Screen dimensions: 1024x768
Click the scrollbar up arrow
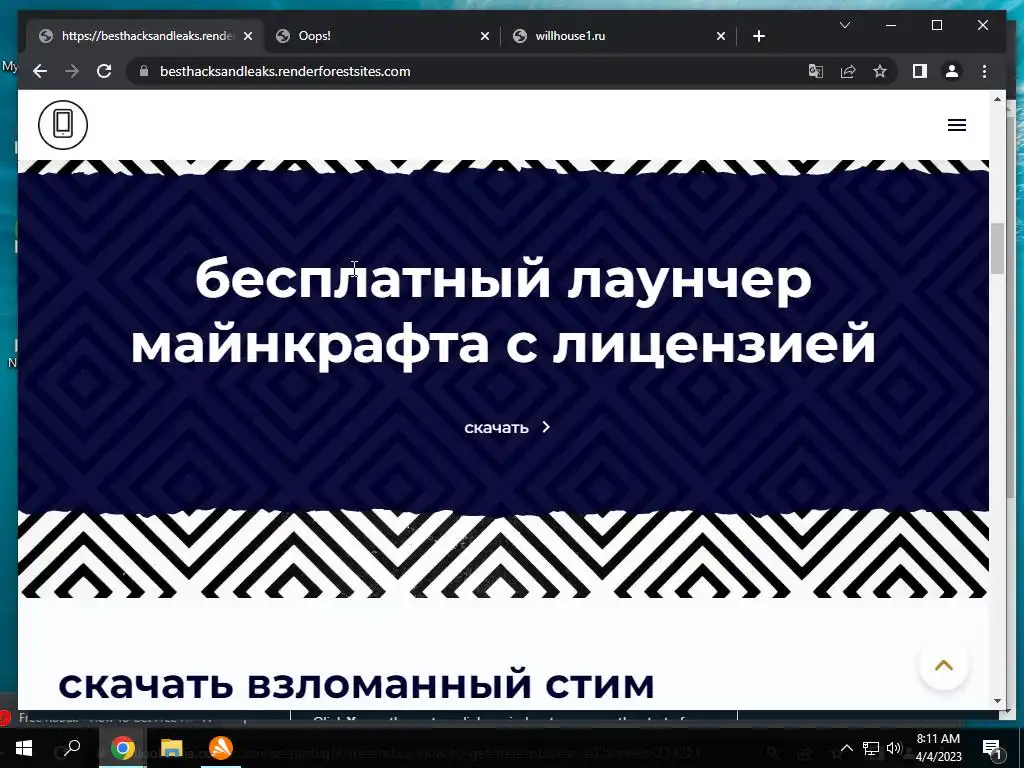click(997, 99)
